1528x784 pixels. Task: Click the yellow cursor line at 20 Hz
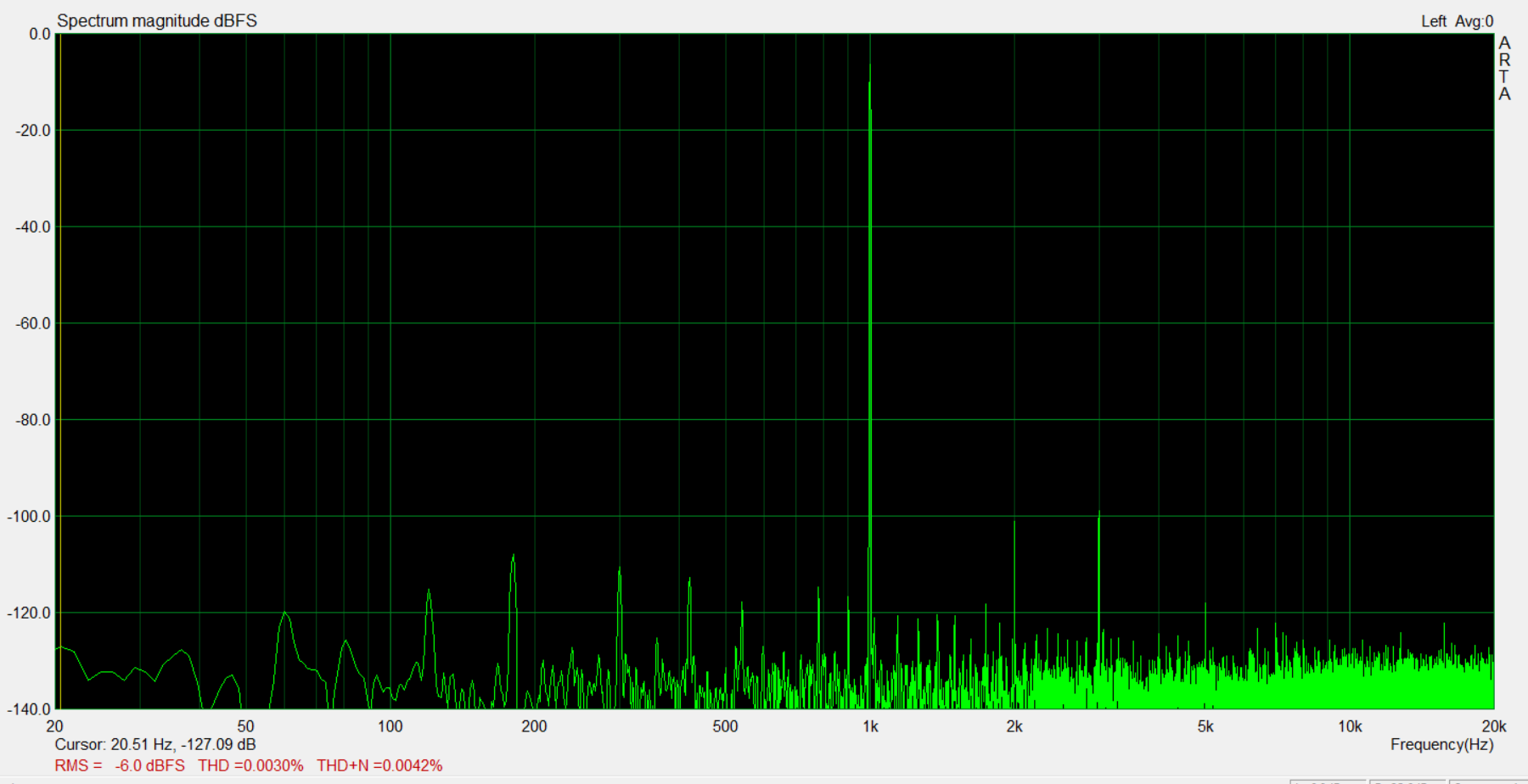click(x=59, y=371)
